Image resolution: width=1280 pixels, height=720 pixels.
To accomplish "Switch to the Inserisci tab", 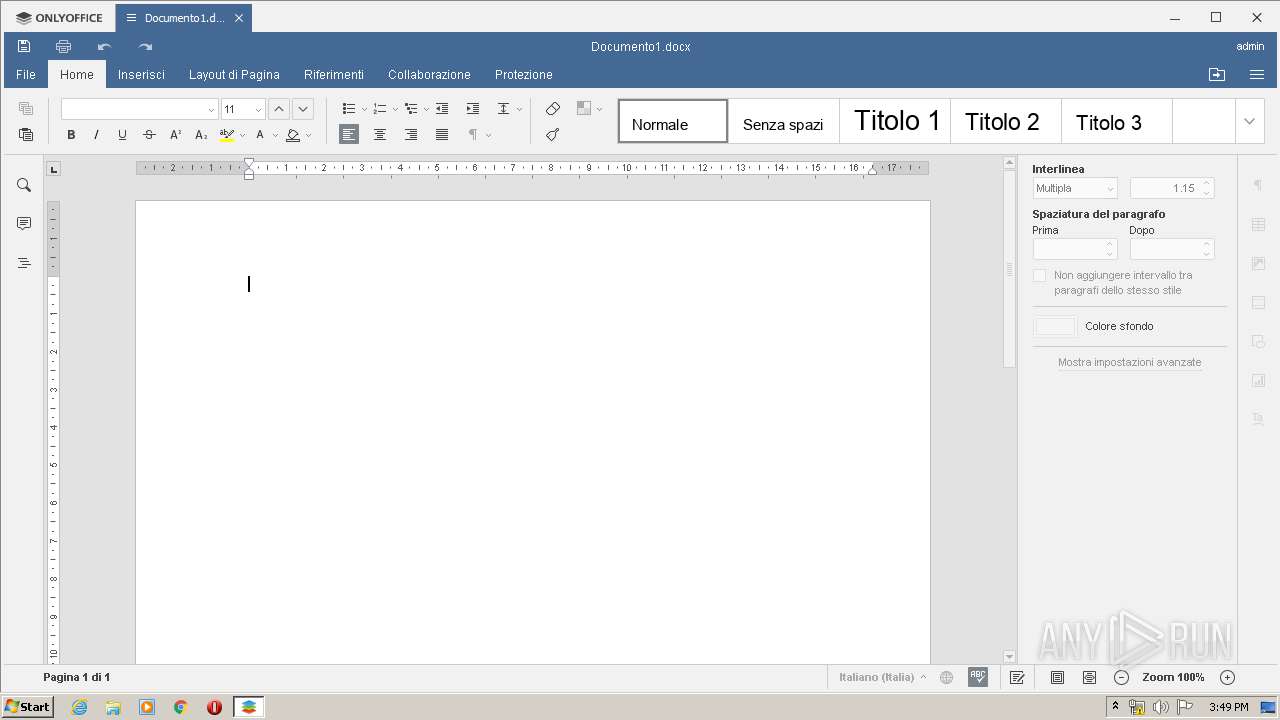I will 141,74.
